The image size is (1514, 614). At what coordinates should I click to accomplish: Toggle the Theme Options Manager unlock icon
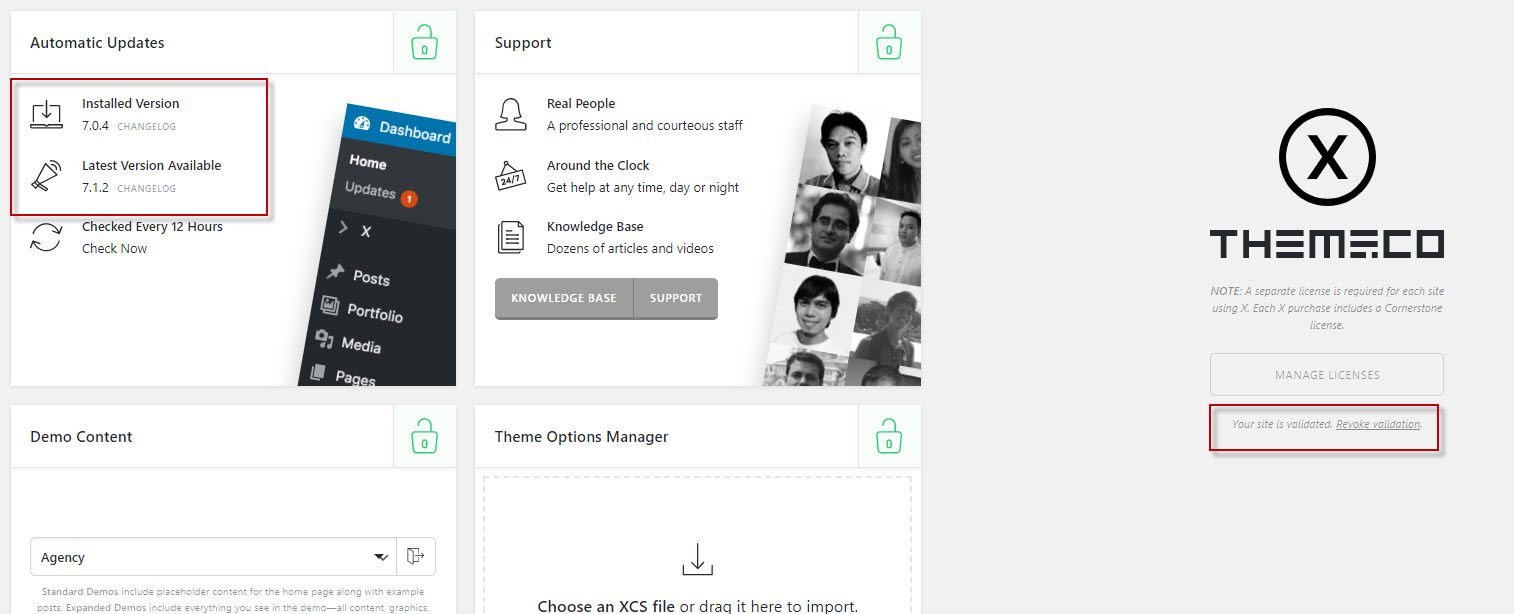pyautogui.click(x=888, y=436)
